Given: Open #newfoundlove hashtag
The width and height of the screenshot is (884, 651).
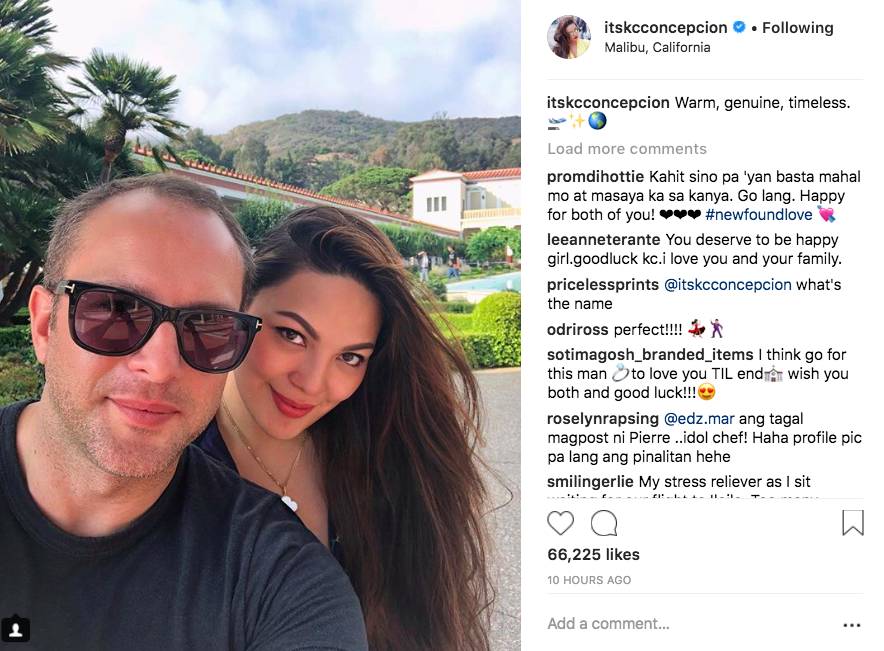Looking at the screenshot, I should coord(758,215).
